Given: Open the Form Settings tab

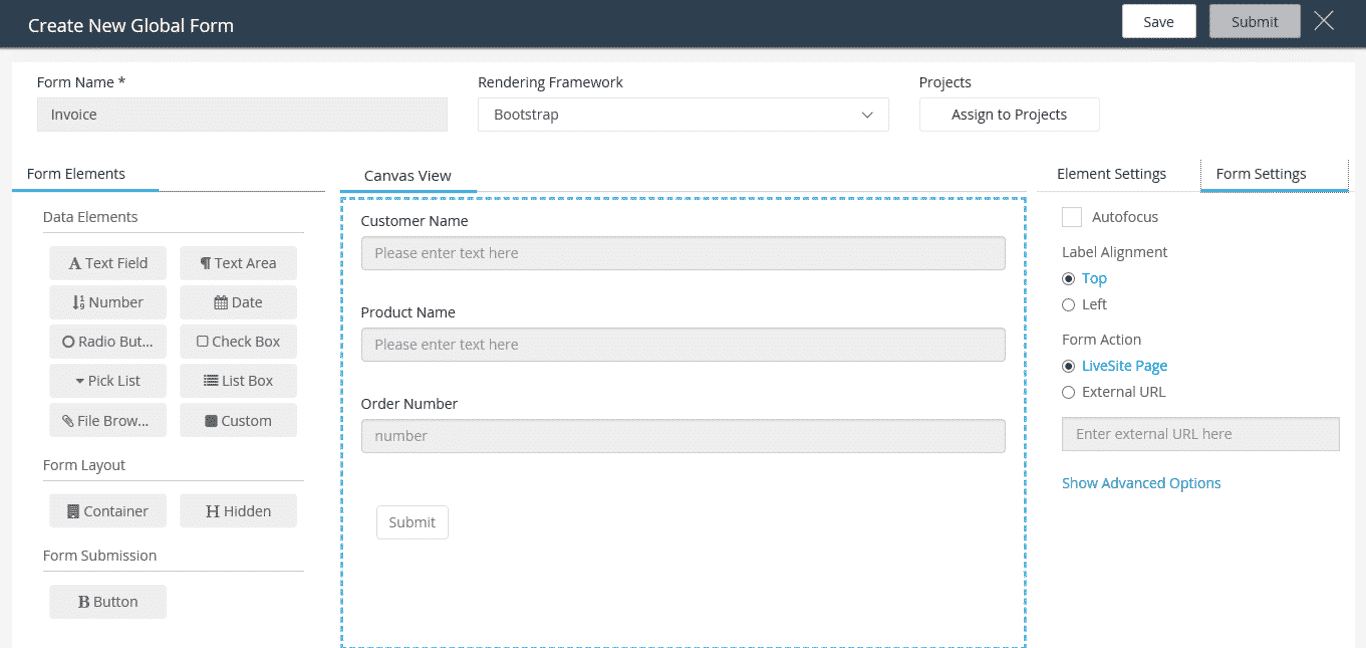Looking at the screenshot, I should [x=1260, y=173].
